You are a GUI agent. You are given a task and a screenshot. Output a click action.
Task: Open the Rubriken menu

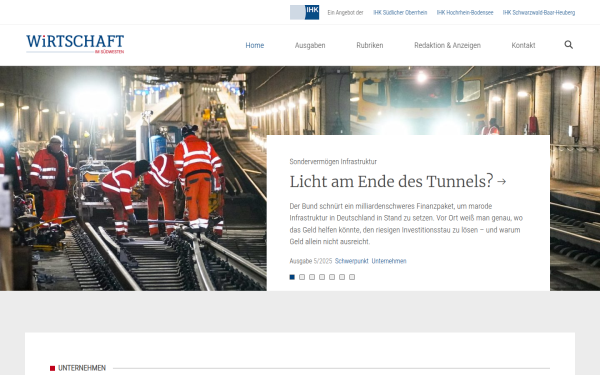click(x=370, y=45)
